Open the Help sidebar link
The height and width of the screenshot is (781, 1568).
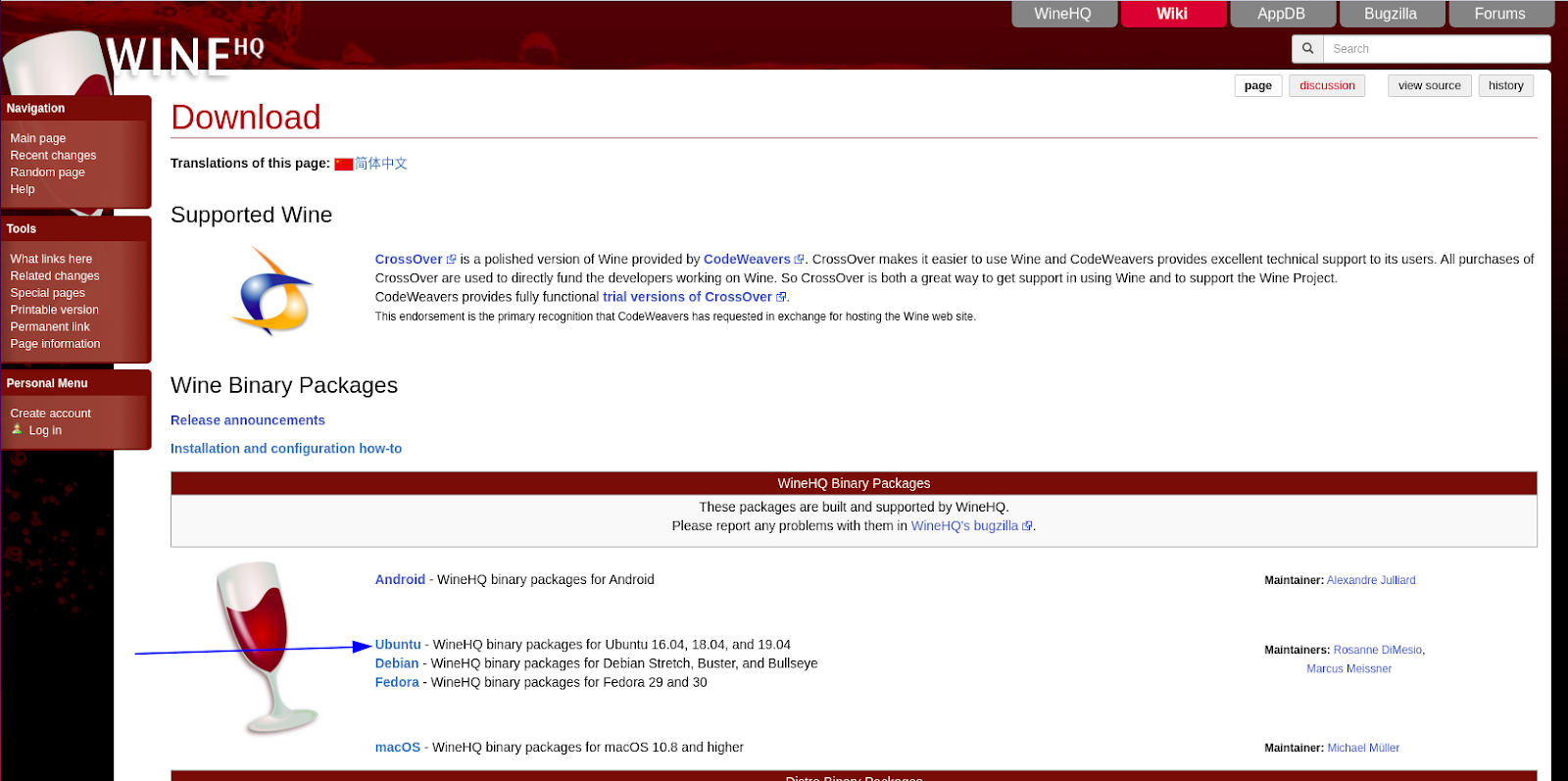click(23, 189)
